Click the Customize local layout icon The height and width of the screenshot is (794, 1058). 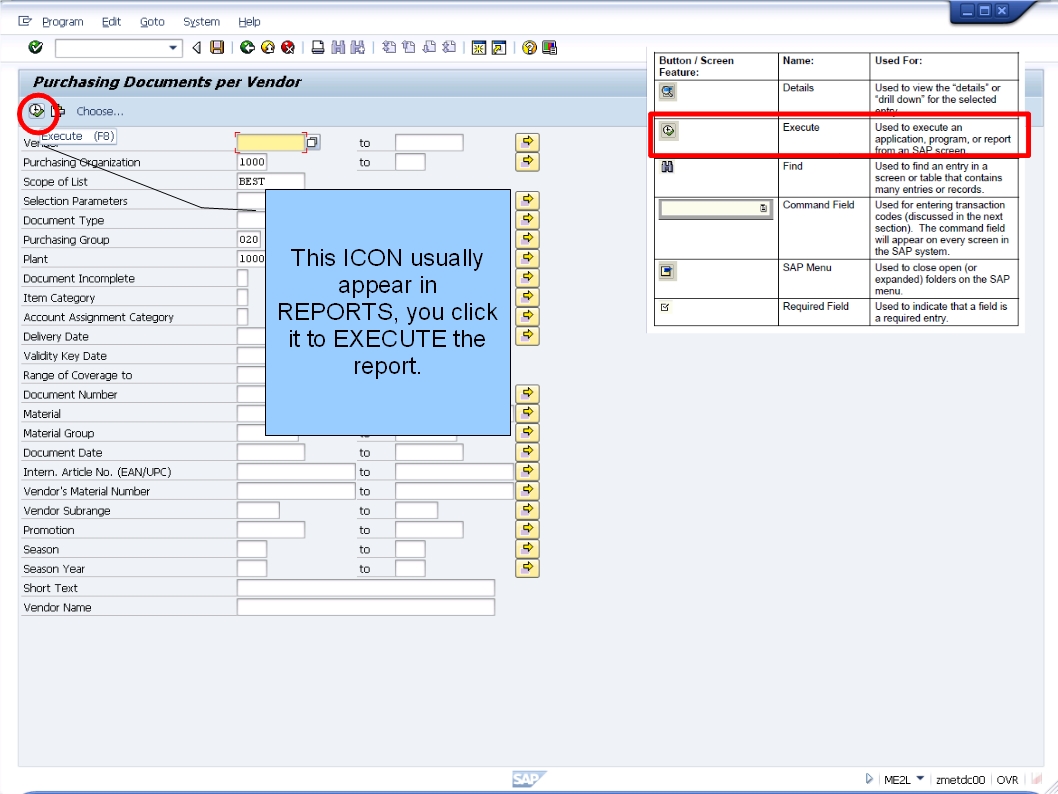548,47
